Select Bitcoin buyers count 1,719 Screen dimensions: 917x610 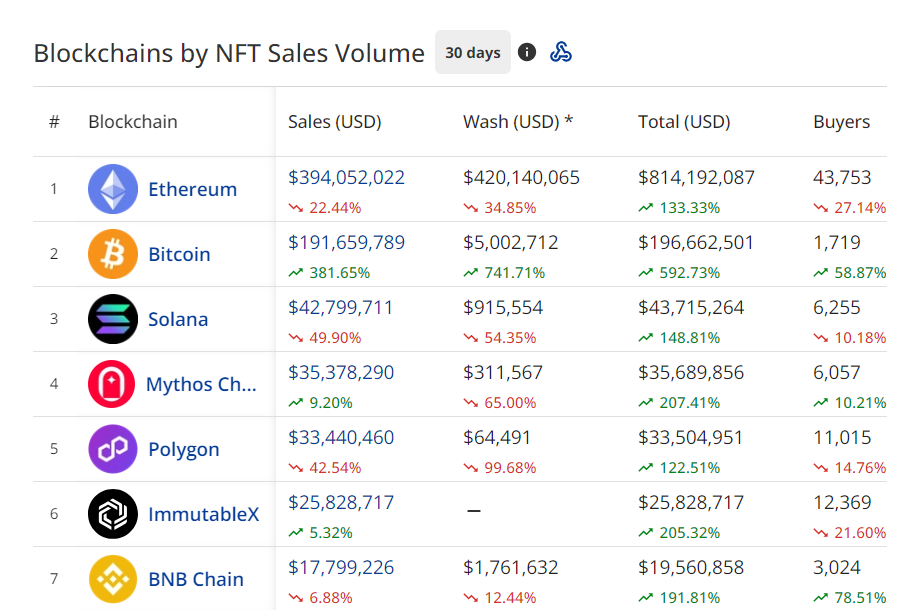coord(837,242)
